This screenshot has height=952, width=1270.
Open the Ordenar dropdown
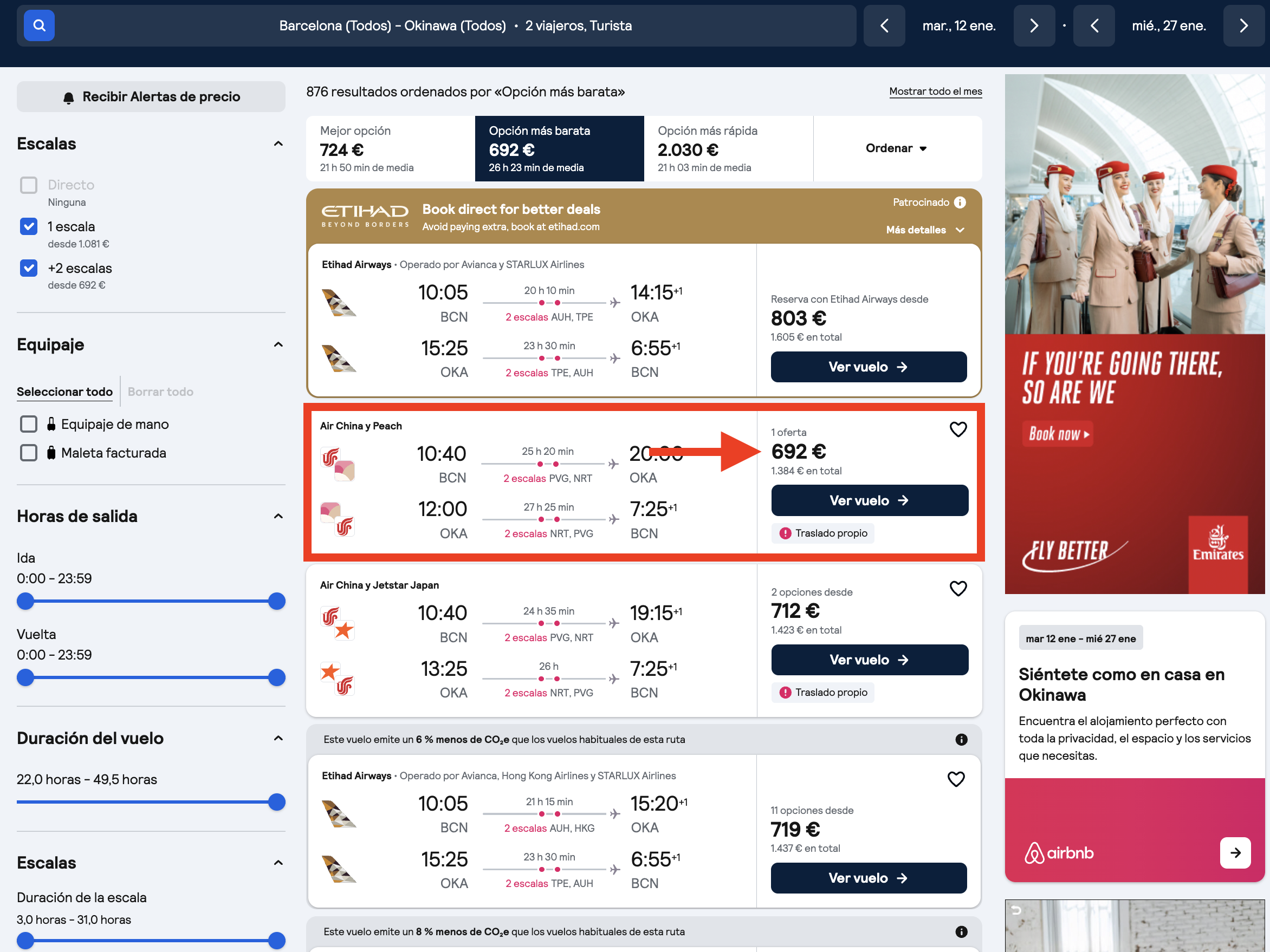point(897,148)
